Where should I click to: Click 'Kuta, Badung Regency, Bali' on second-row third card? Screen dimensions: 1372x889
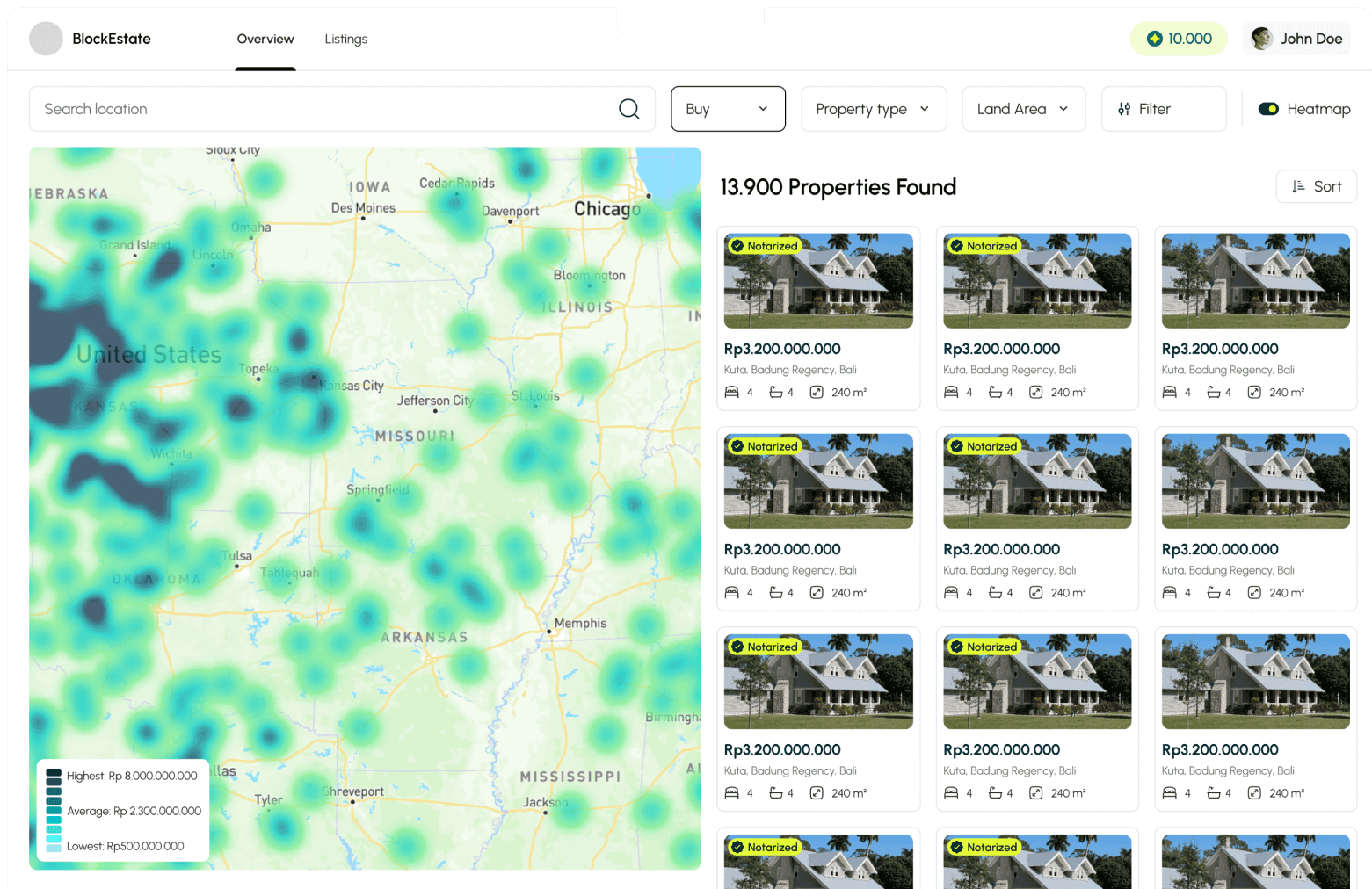coord(1228,570)
